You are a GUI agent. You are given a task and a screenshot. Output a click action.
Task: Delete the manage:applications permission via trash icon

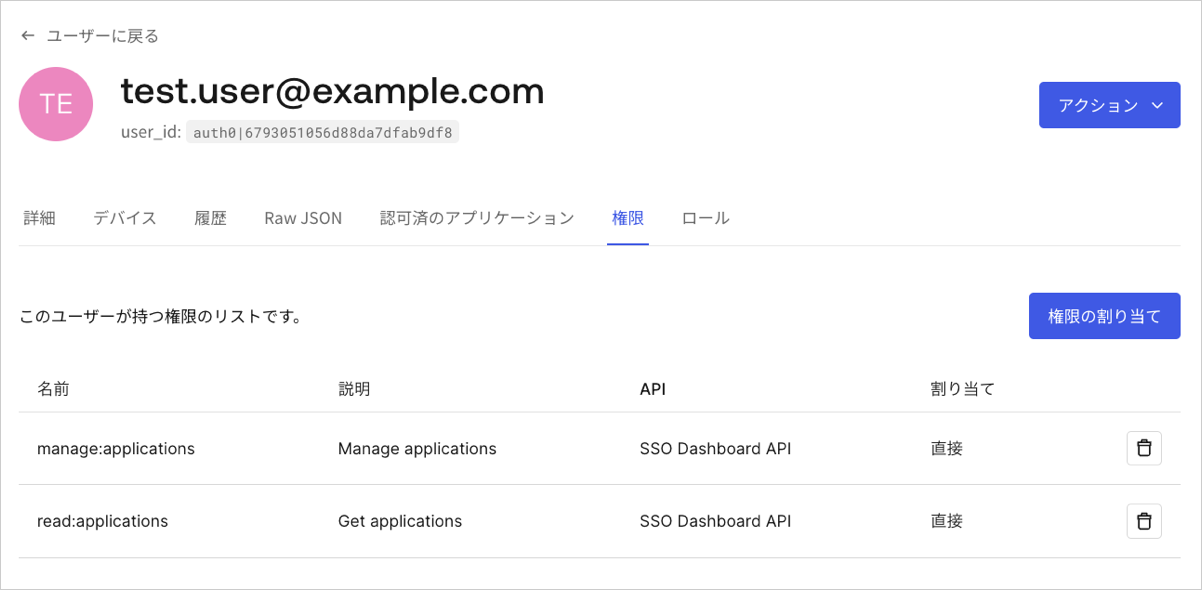(x=1144, y=448)
